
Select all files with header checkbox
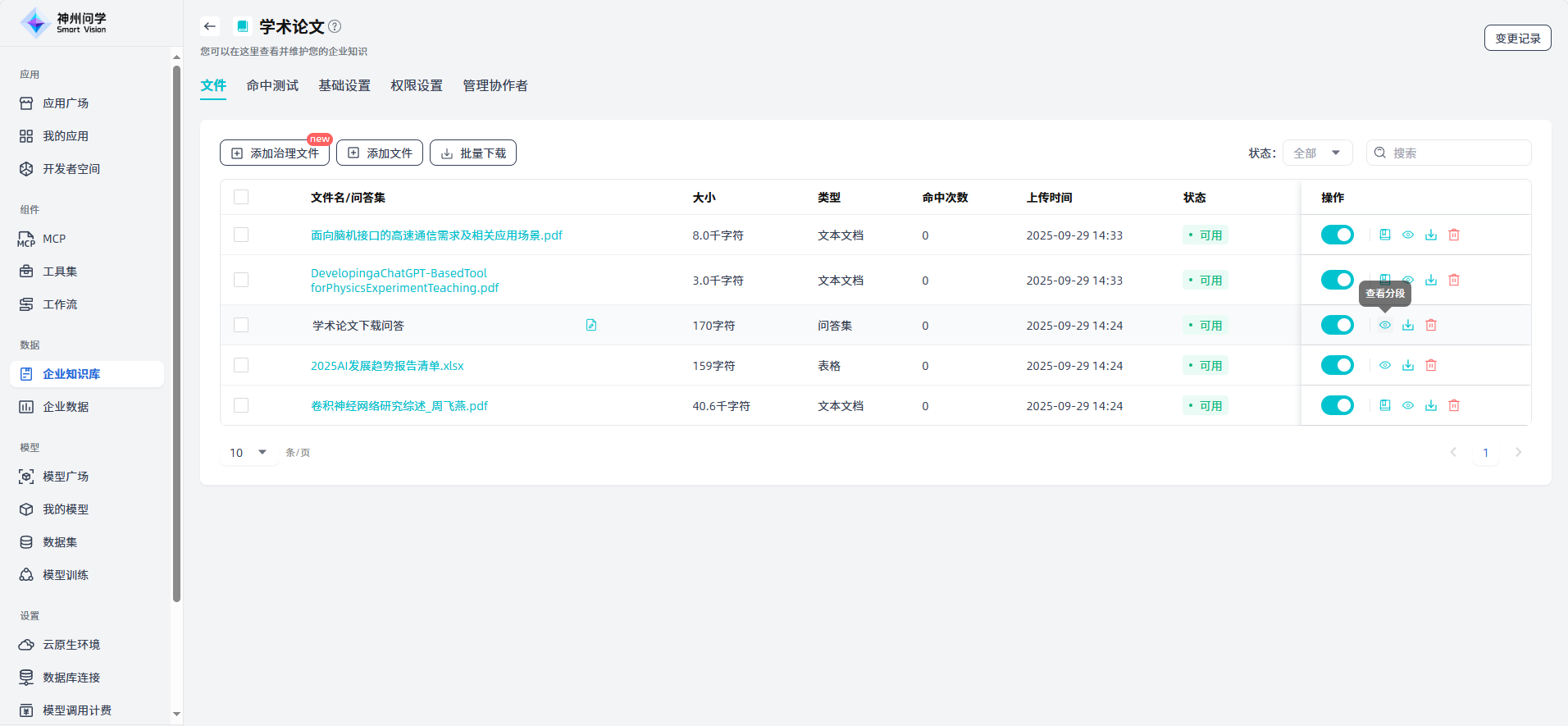click(x=241, y=197)
